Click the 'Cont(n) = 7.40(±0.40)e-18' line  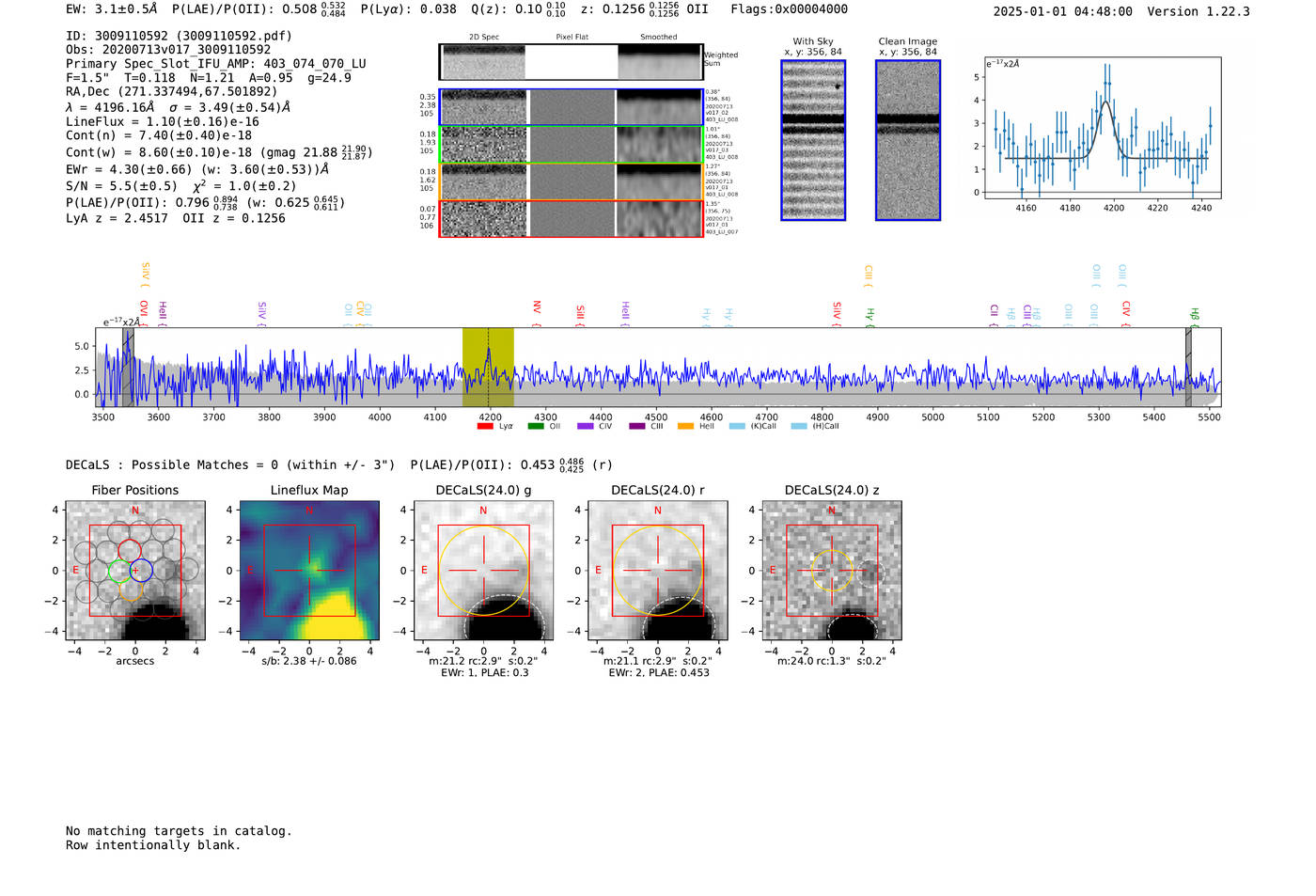click(159, 135)
